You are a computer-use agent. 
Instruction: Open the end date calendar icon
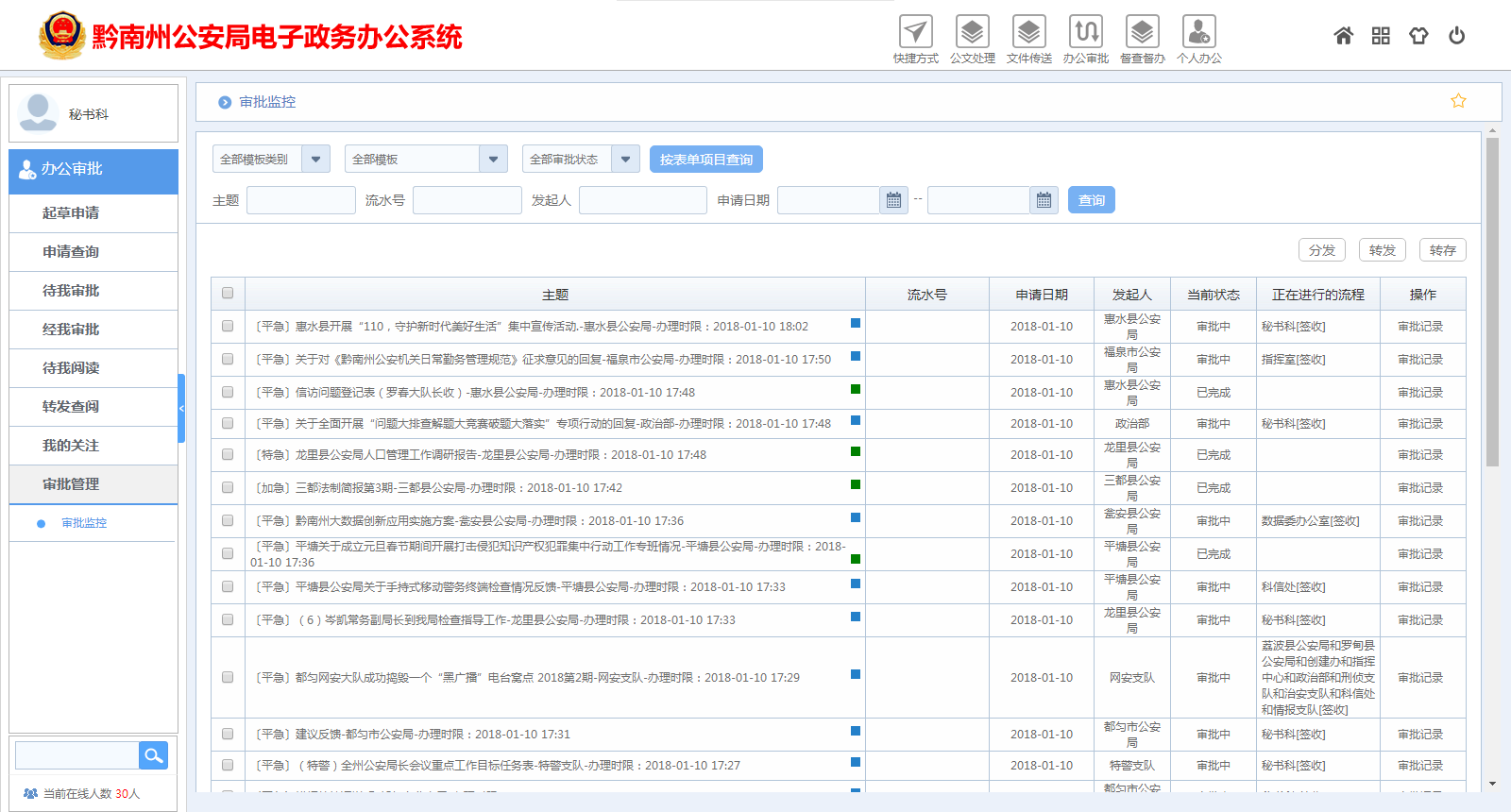point(1044,200)
